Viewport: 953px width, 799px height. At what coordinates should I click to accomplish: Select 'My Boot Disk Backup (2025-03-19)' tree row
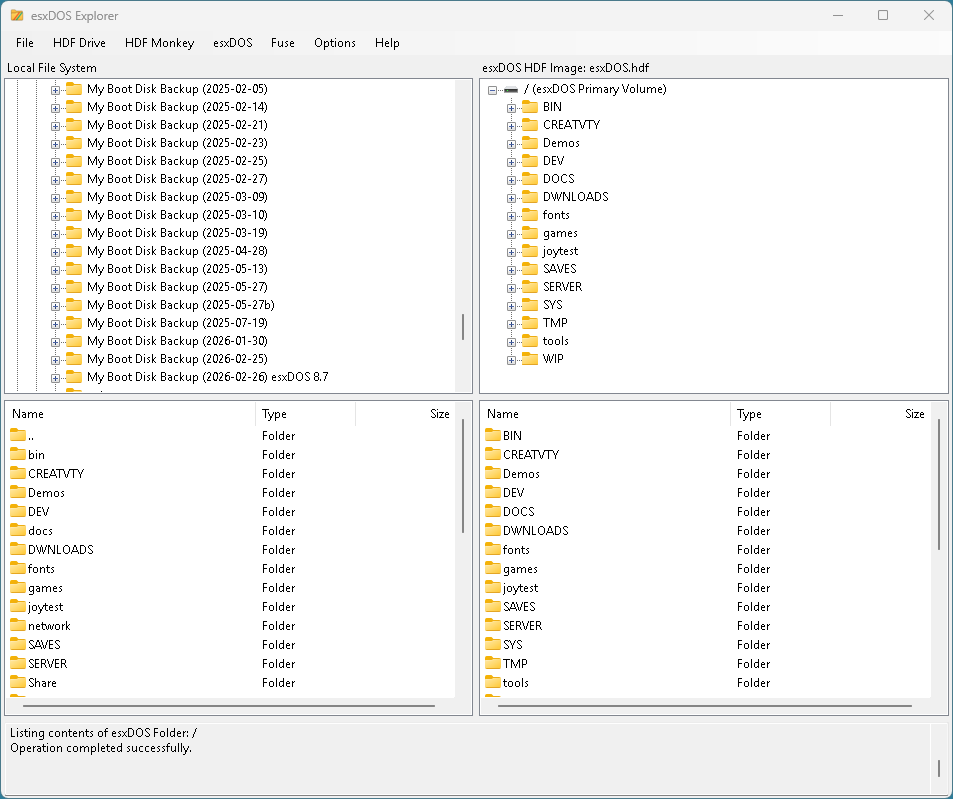point(177,233)
